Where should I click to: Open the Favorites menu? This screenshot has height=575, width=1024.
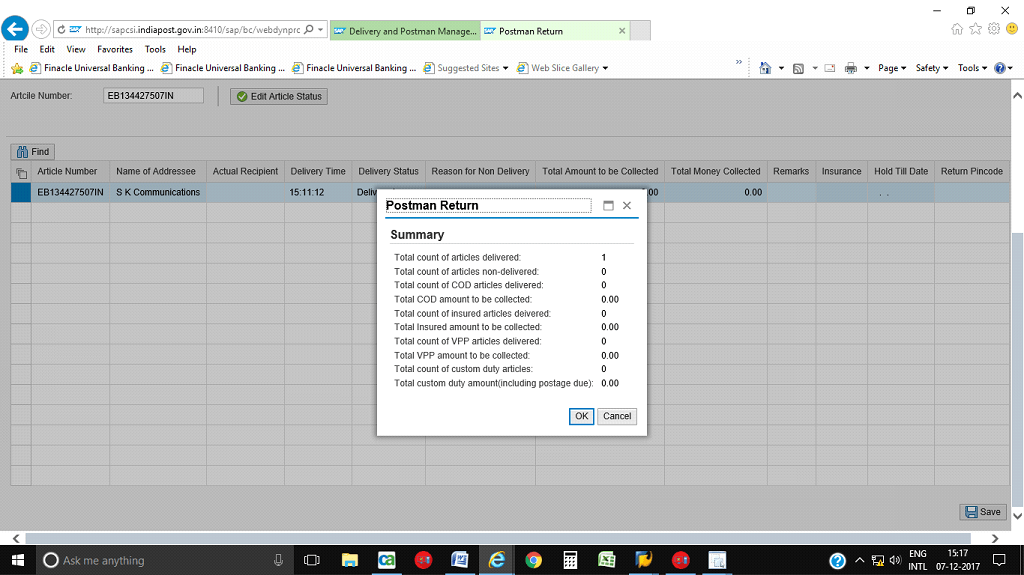(115, 49)
